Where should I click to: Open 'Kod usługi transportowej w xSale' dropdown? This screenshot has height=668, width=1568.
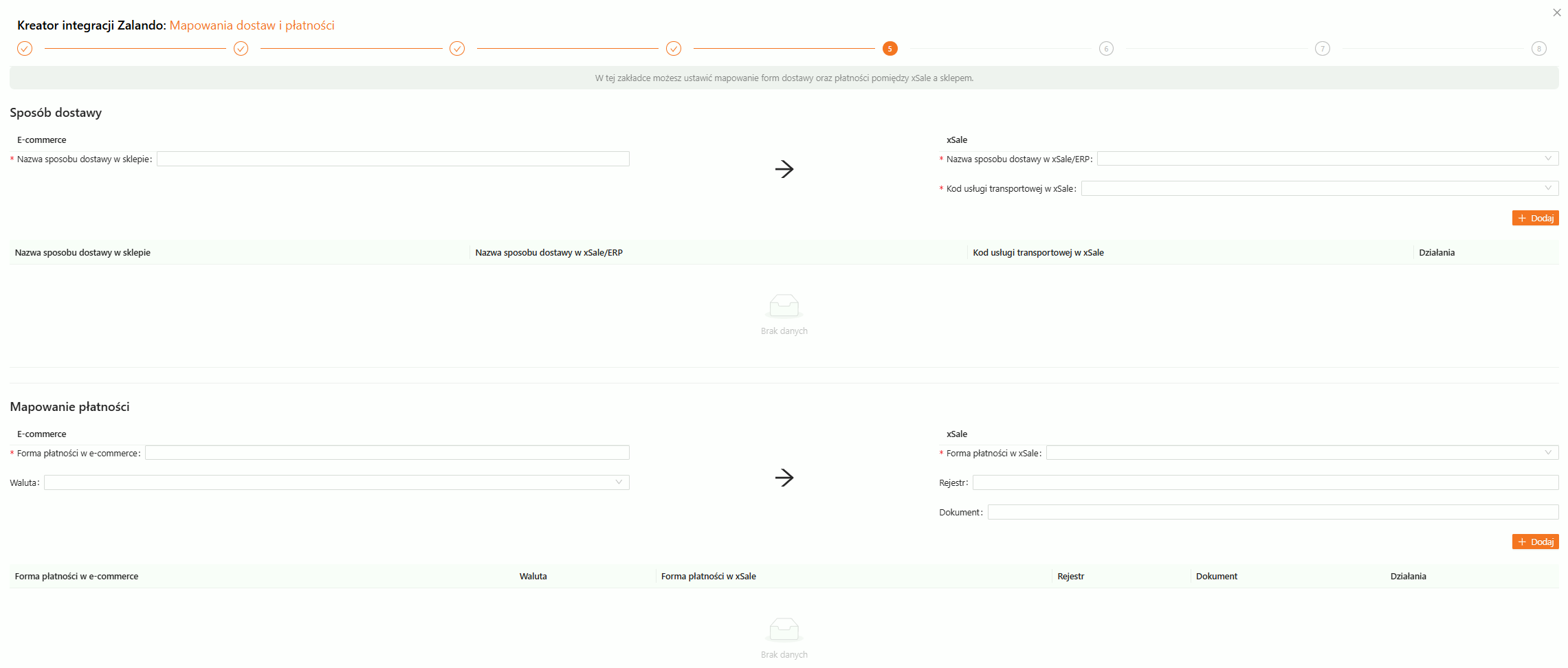point(1318,188)
